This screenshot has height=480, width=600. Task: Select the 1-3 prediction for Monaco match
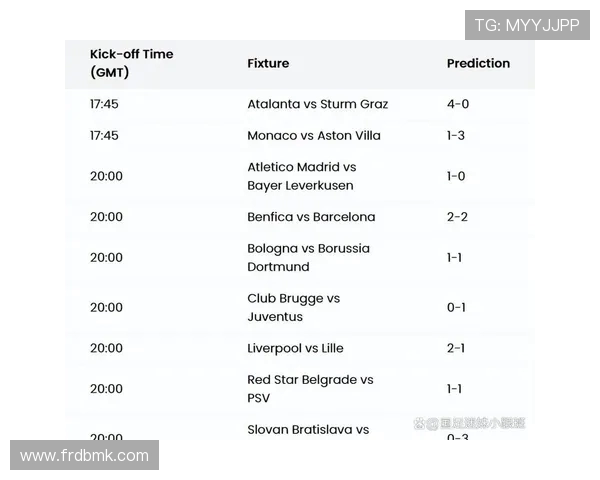point(456,135)
